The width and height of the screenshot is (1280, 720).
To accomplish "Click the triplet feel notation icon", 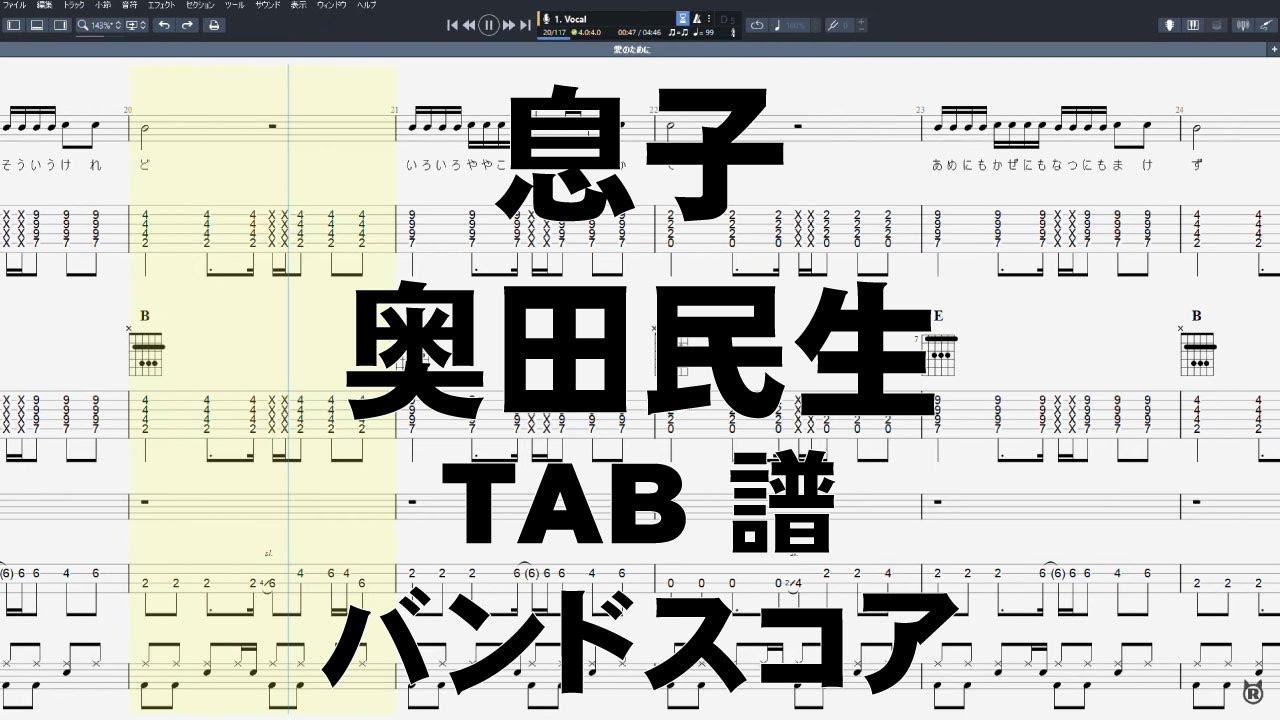I will click(678, 33).
